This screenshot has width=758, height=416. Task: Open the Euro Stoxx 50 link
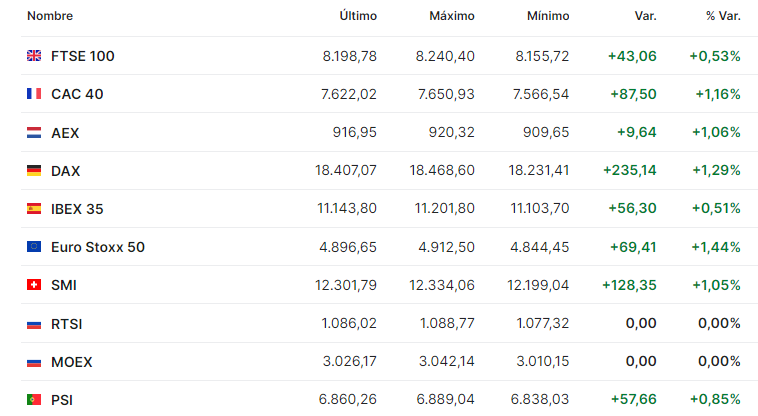tap(98, 247)
